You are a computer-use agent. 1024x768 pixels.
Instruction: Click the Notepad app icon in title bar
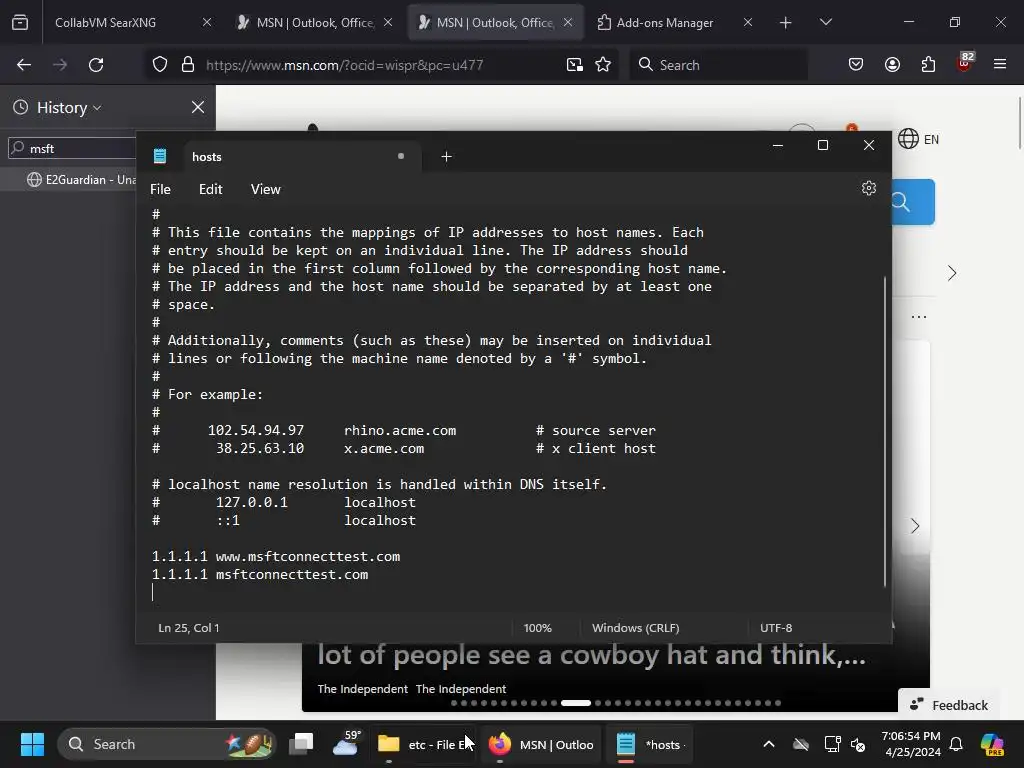(160, 156)
